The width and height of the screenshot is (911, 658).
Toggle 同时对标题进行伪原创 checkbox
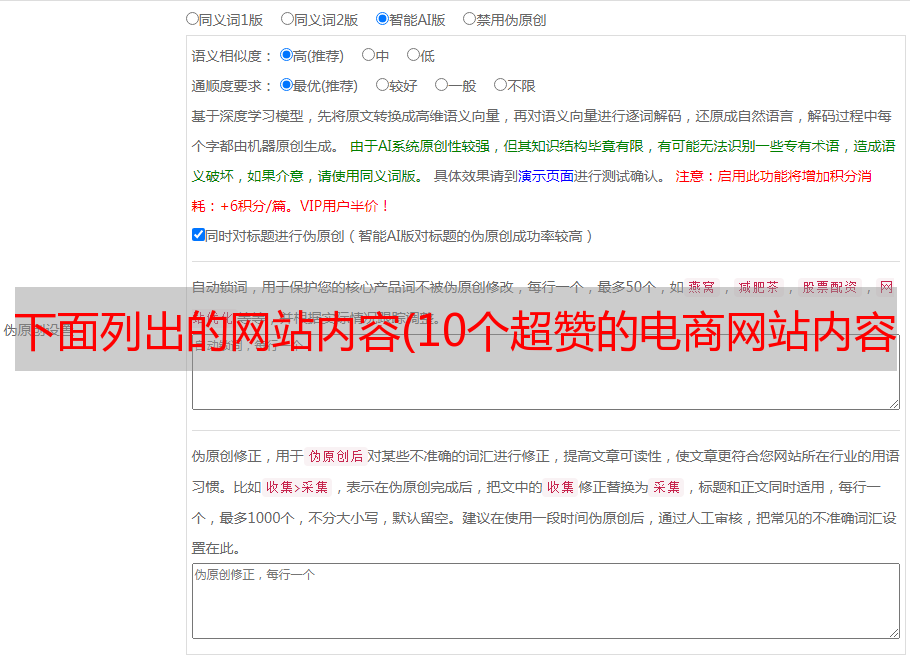tap(198, 235)
